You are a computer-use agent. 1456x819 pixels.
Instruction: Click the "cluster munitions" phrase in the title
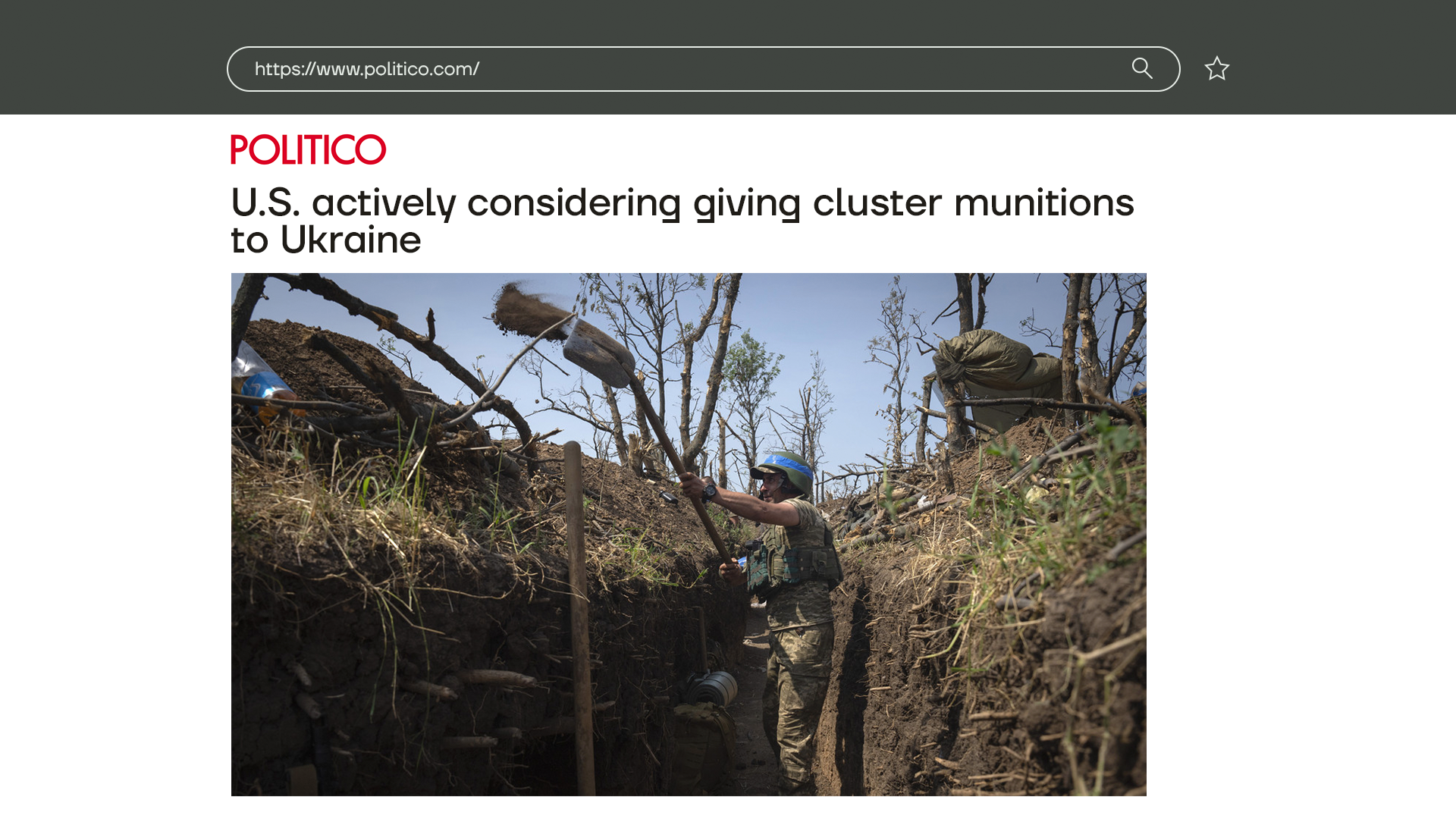tap(974, 202)
